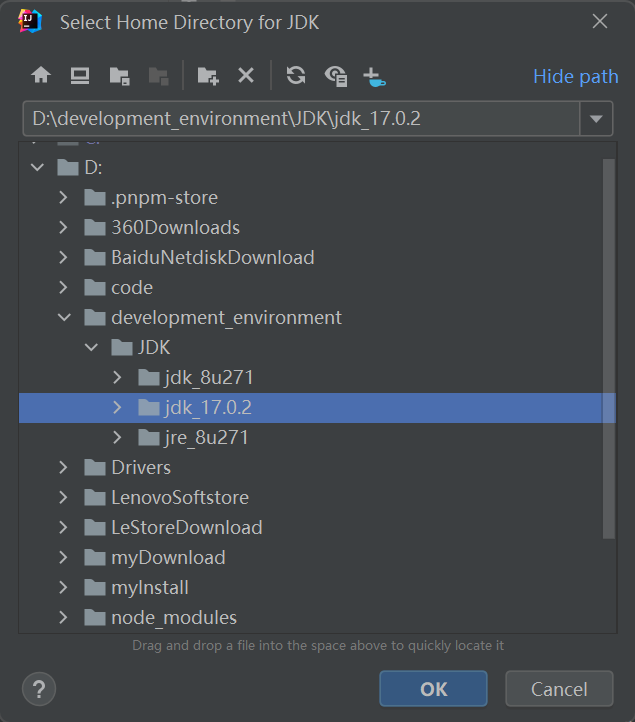635x722 pixels.
Task: Collapse the JDK folder node
Action: tap(91, 348)
